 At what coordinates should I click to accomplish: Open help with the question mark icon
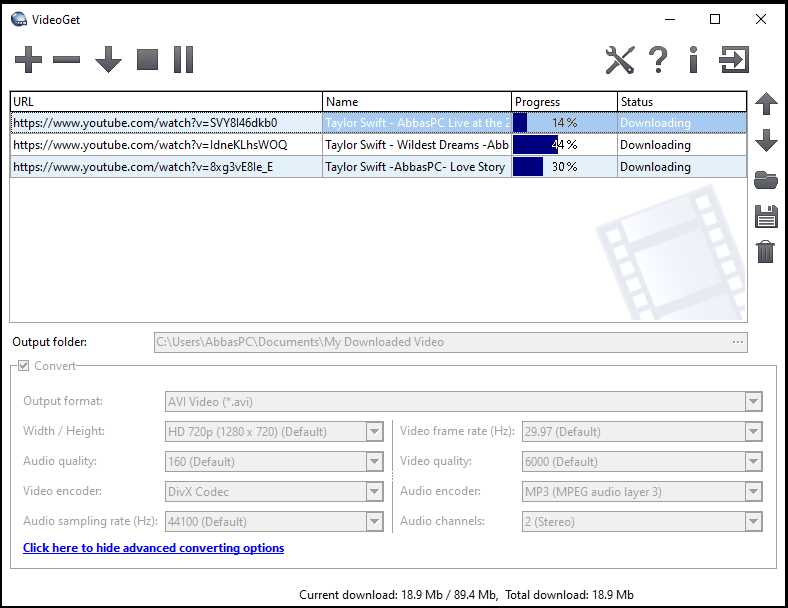(658, 60)
